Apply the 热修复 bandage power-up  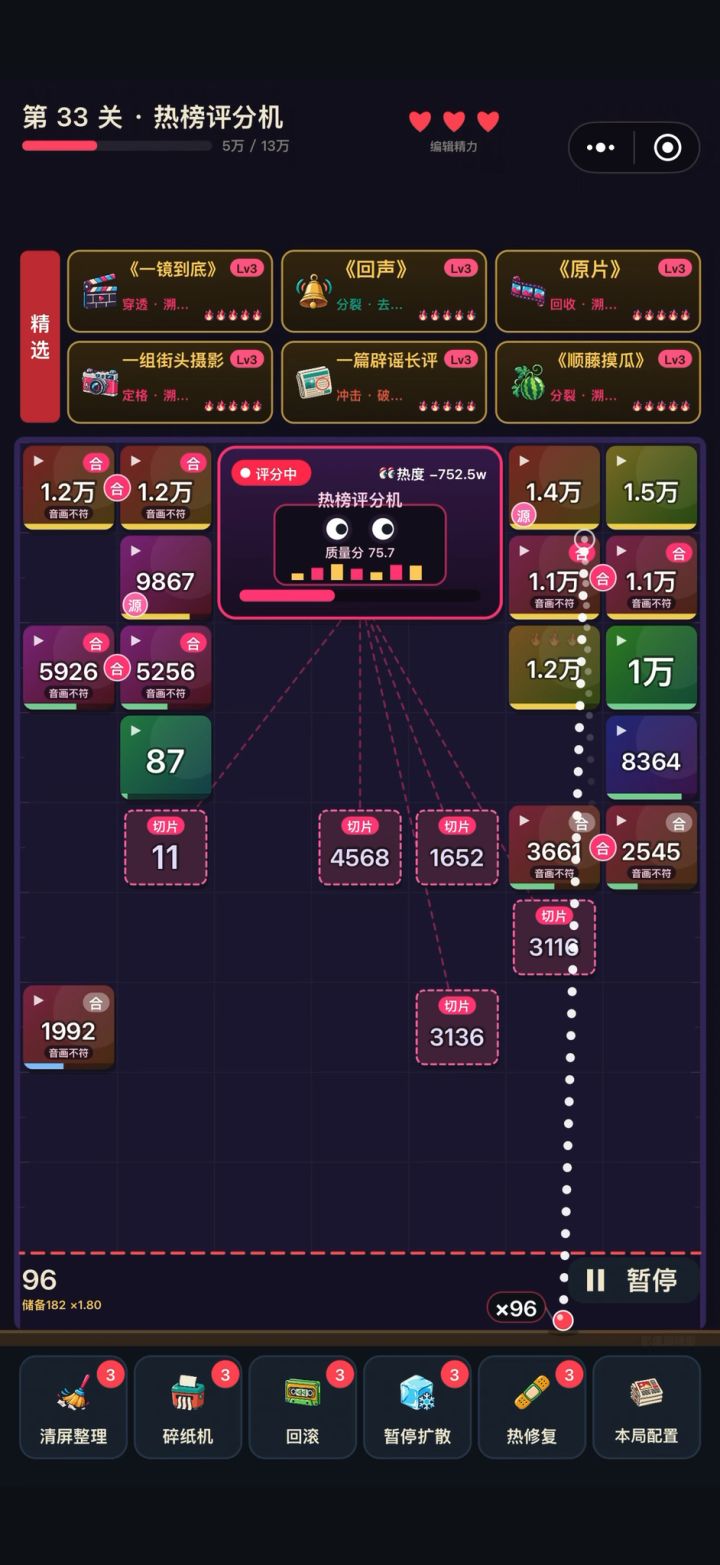[x=531, y=1407]
